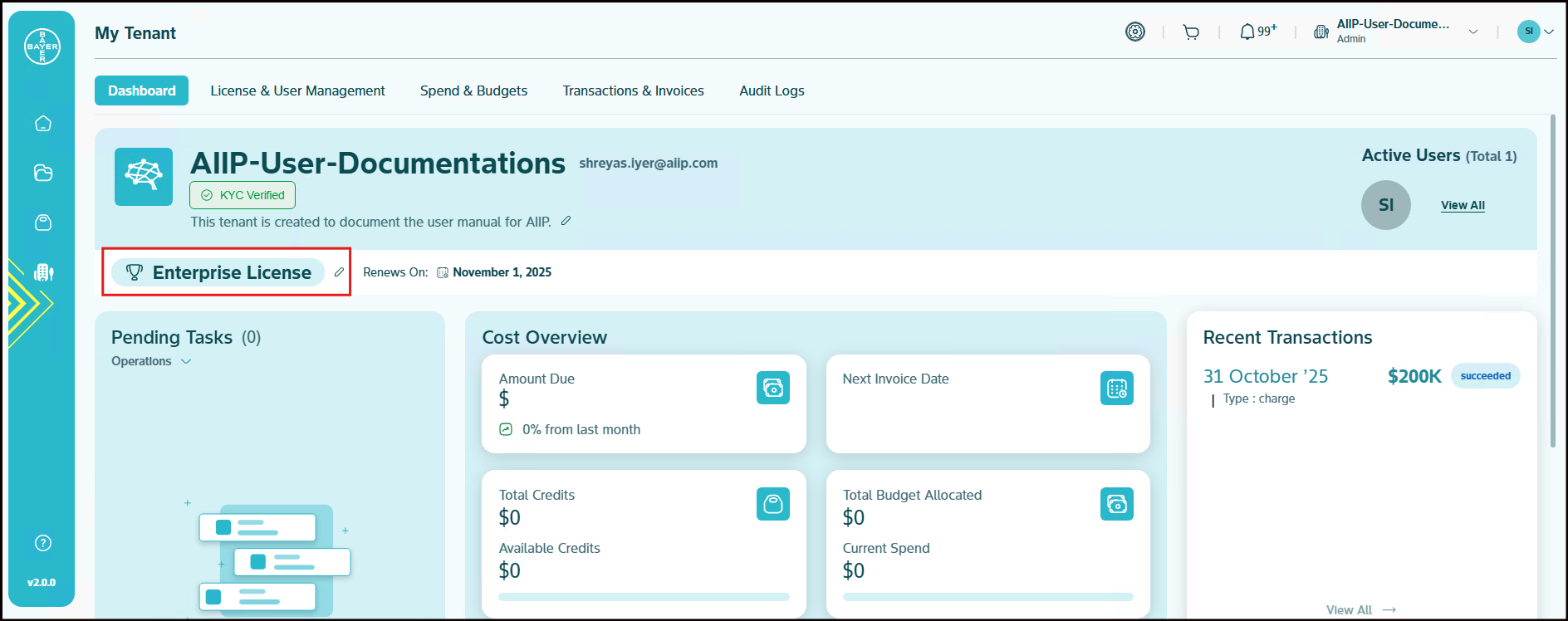Open the Spend & Budgets tab
This screenshot has width=1568, height=621.
point(473,90)
